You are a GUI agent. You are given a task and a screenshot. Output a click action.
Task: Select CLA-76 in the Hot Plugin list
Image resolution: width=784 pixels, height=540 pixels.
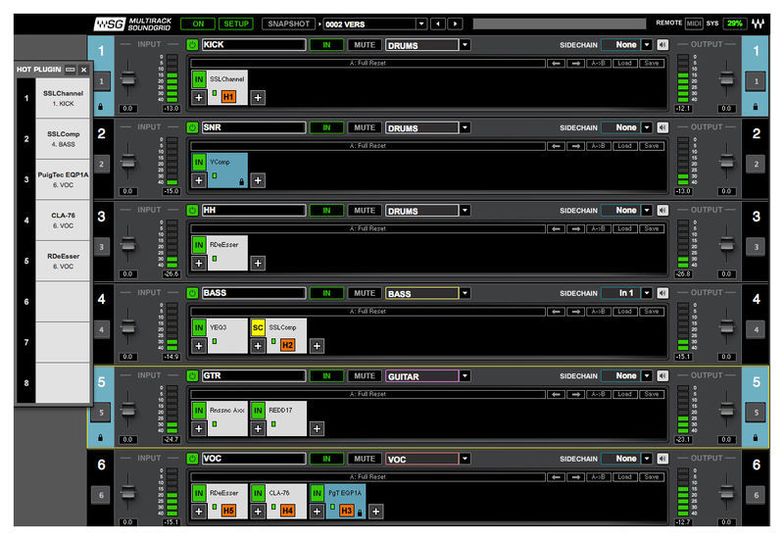point(62,219)
